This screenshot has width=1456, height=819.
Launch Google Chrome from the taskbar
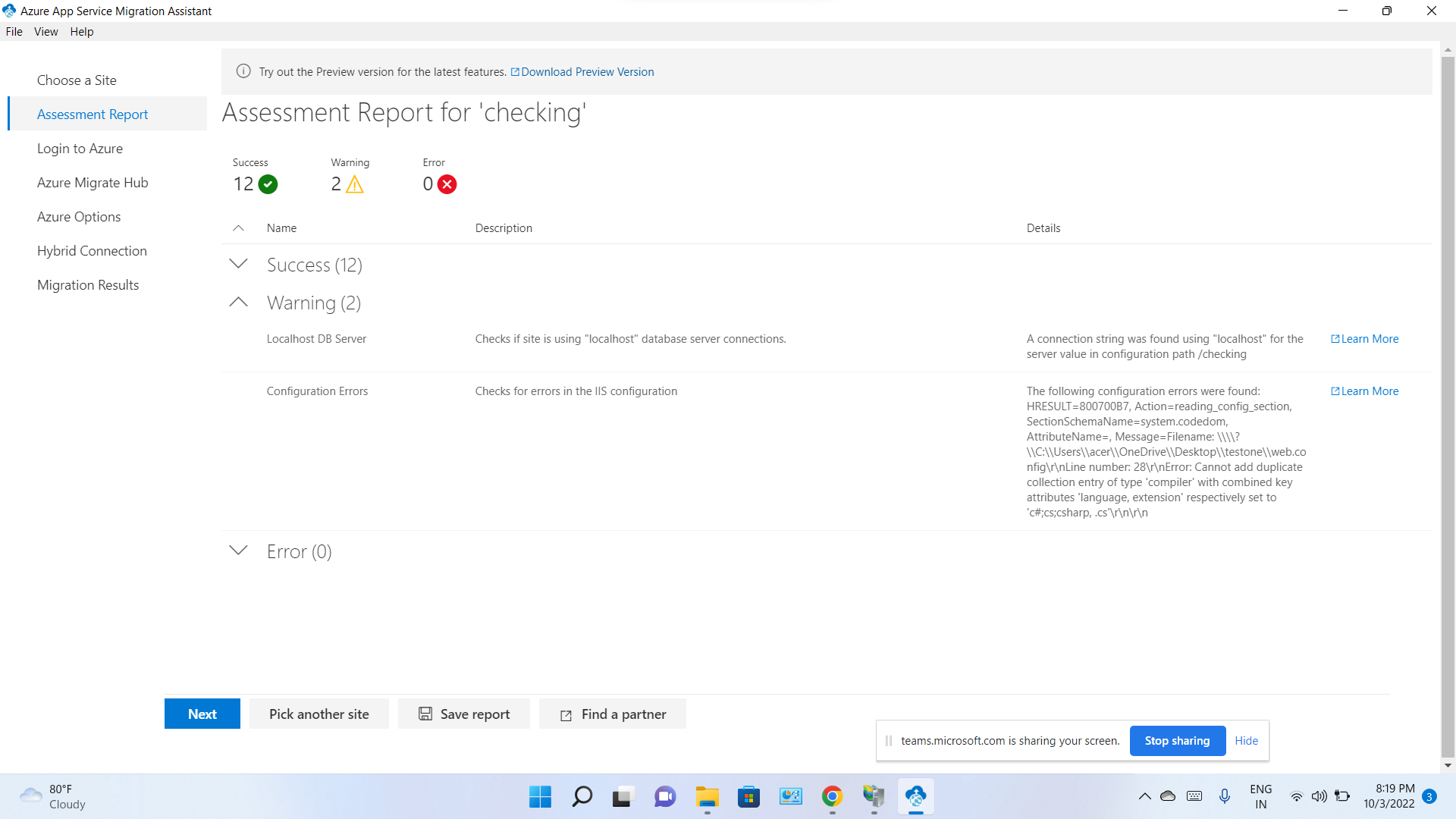click(x=832, y=796)
